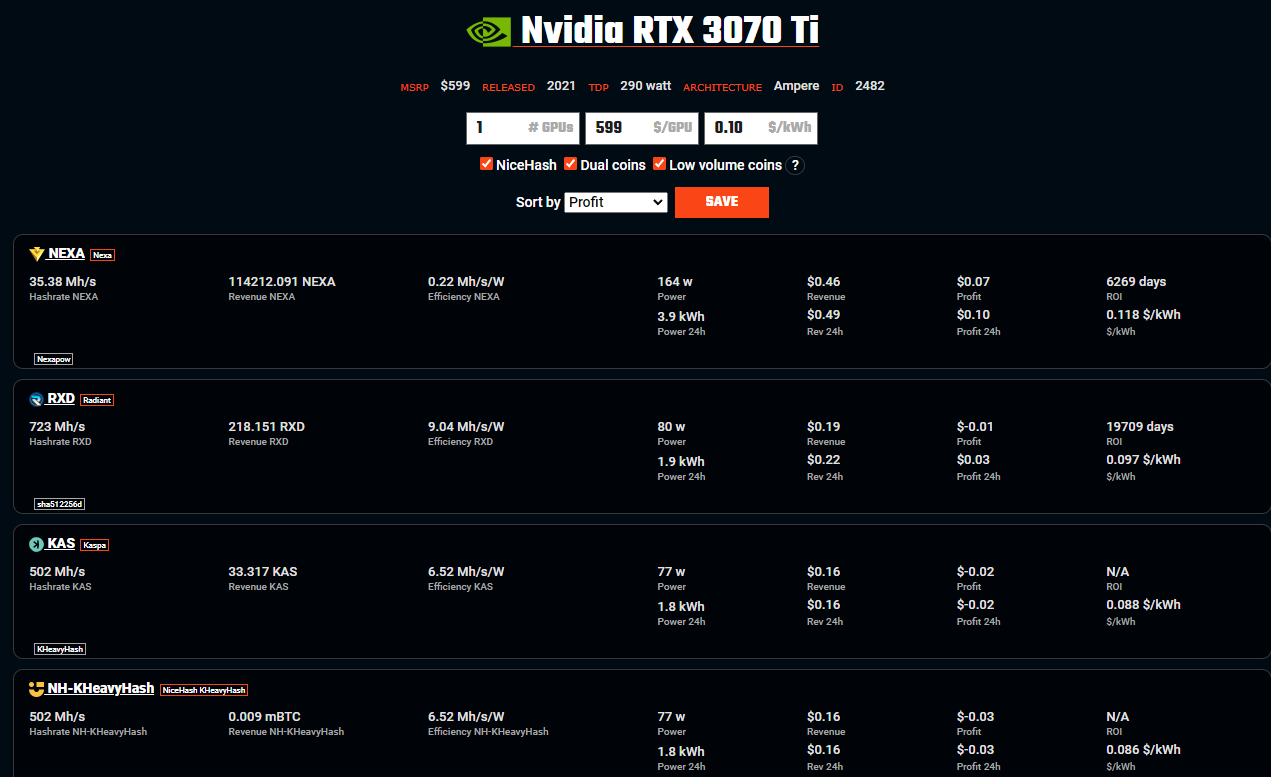
Task: Open the Nvidia RTX 3070 Ti title link
Action: point(668,31)
